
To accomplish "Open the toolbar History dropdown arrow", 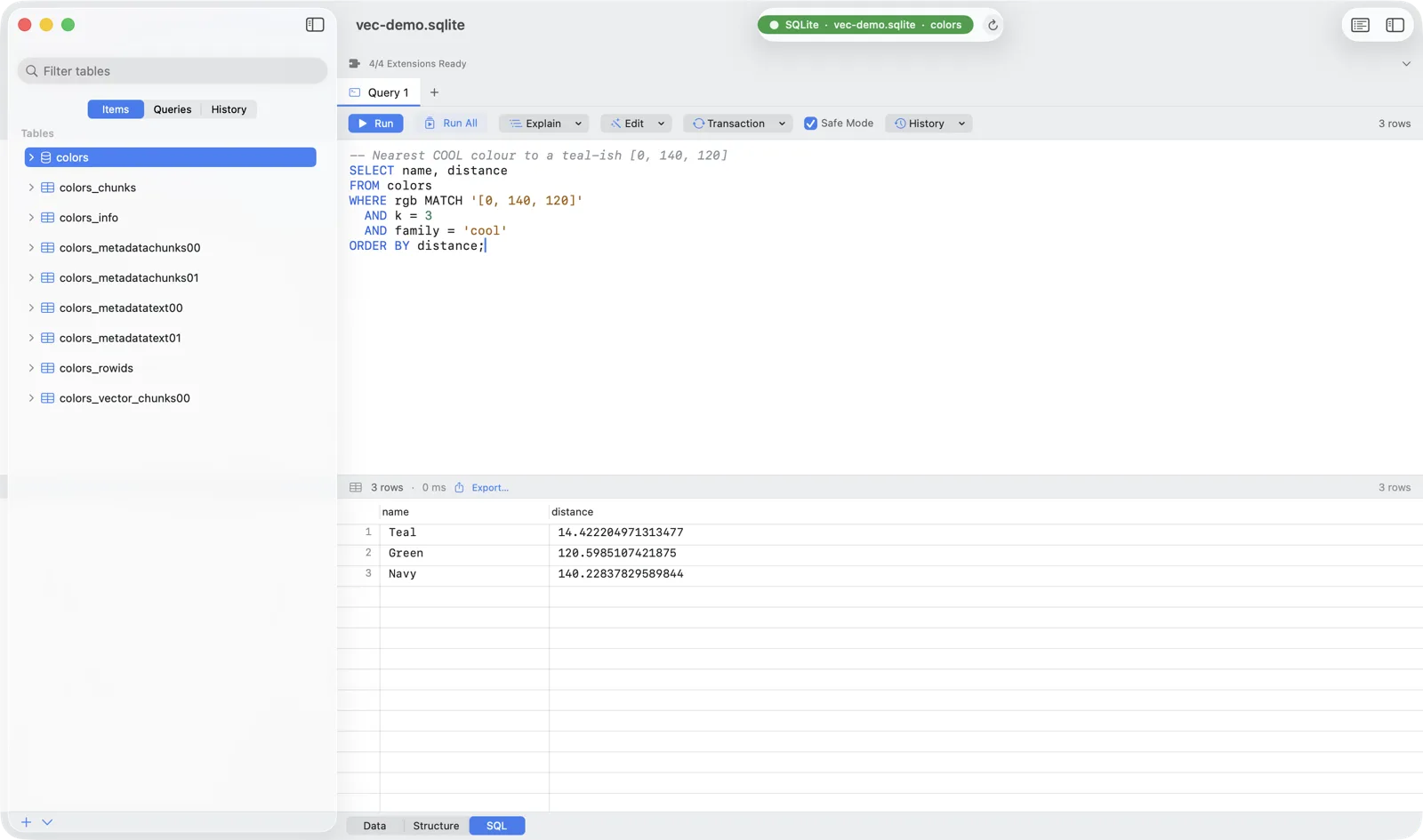I will click(x=961, y=124).
